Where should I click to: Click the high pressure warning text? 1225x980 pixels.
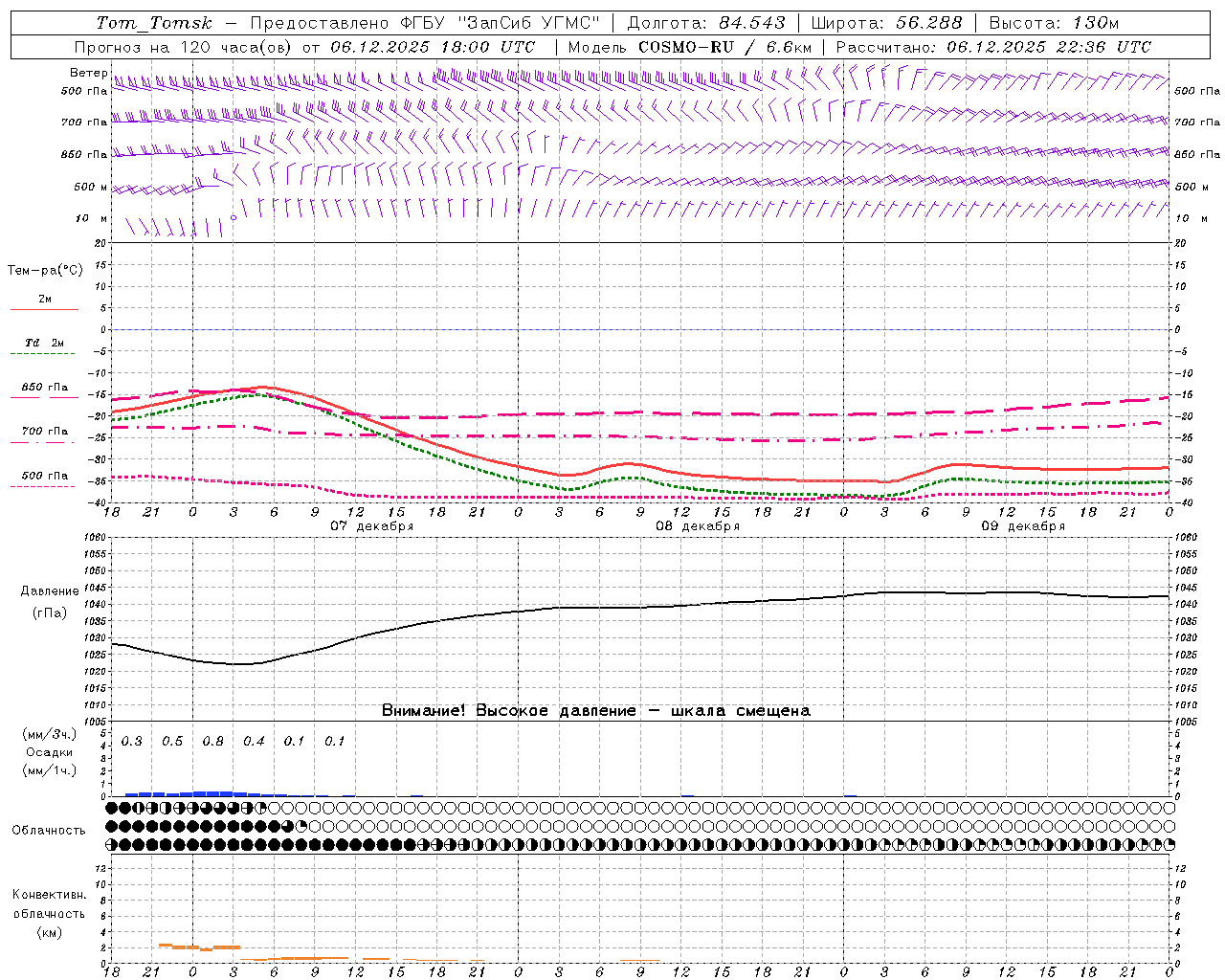(x=595, y=711)
